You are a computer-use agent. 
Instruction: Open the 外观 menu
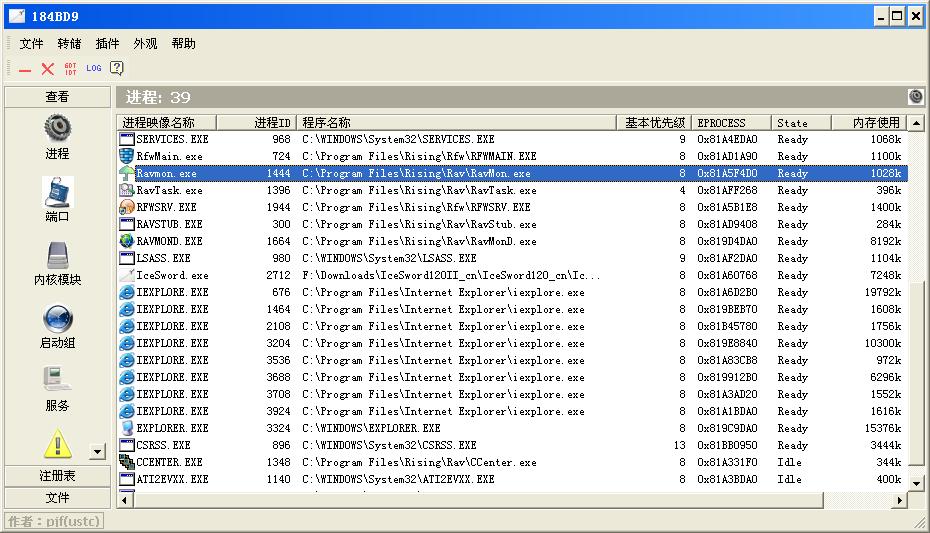click(145, 43)
